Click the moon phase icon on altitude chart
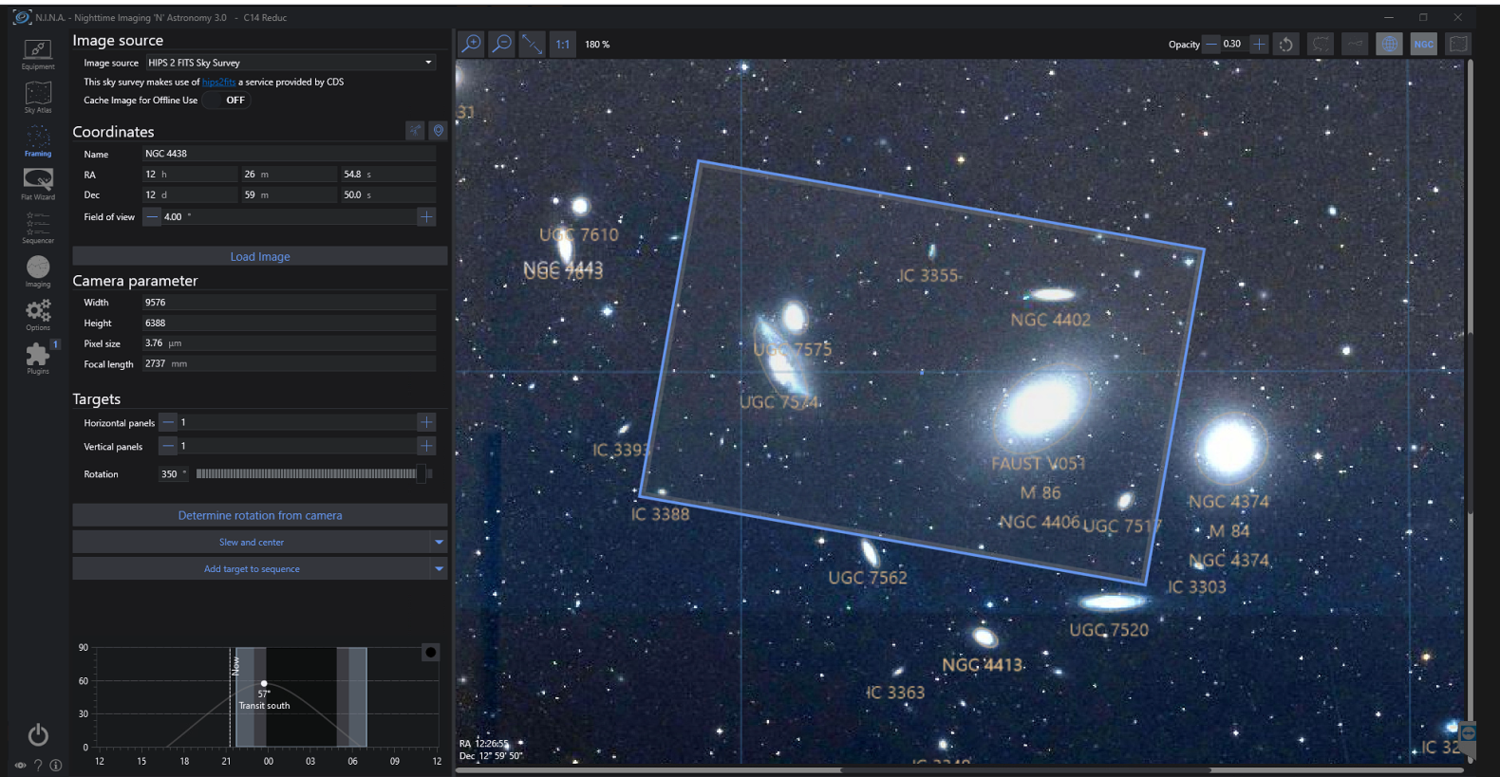Image resolution: width=1500 pixels, height=777 pixels. [431, 653]
